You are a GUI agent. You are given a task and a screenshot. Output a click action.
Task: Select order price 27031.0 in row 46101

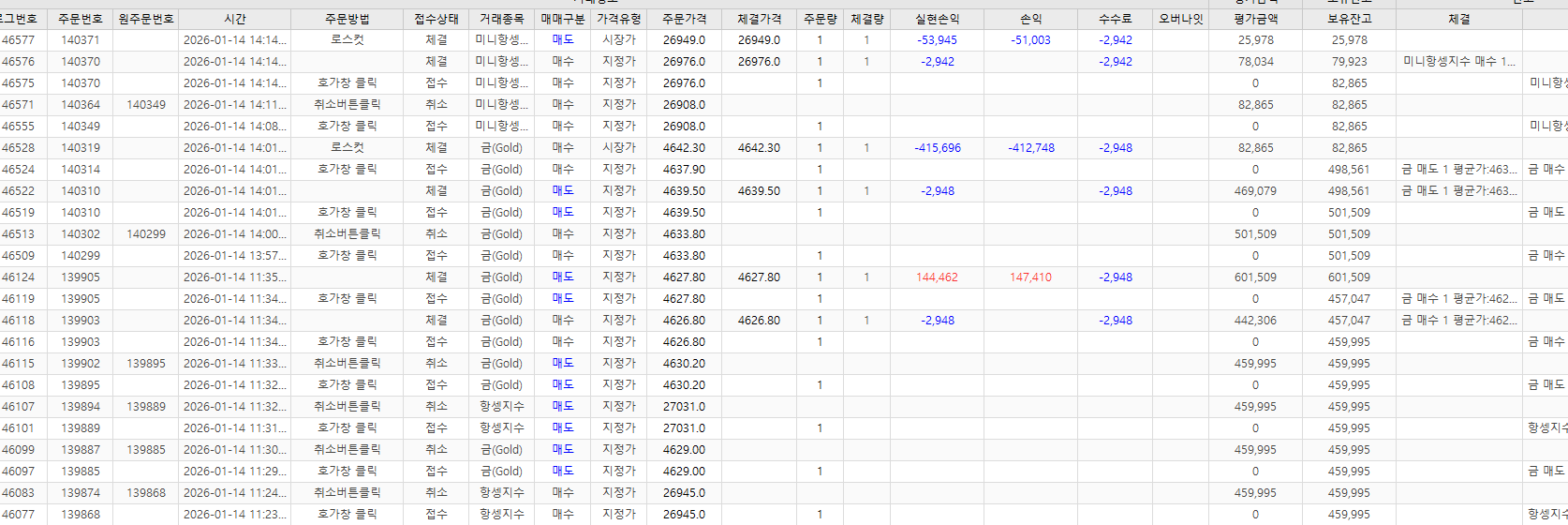click(x=685, y=428)
